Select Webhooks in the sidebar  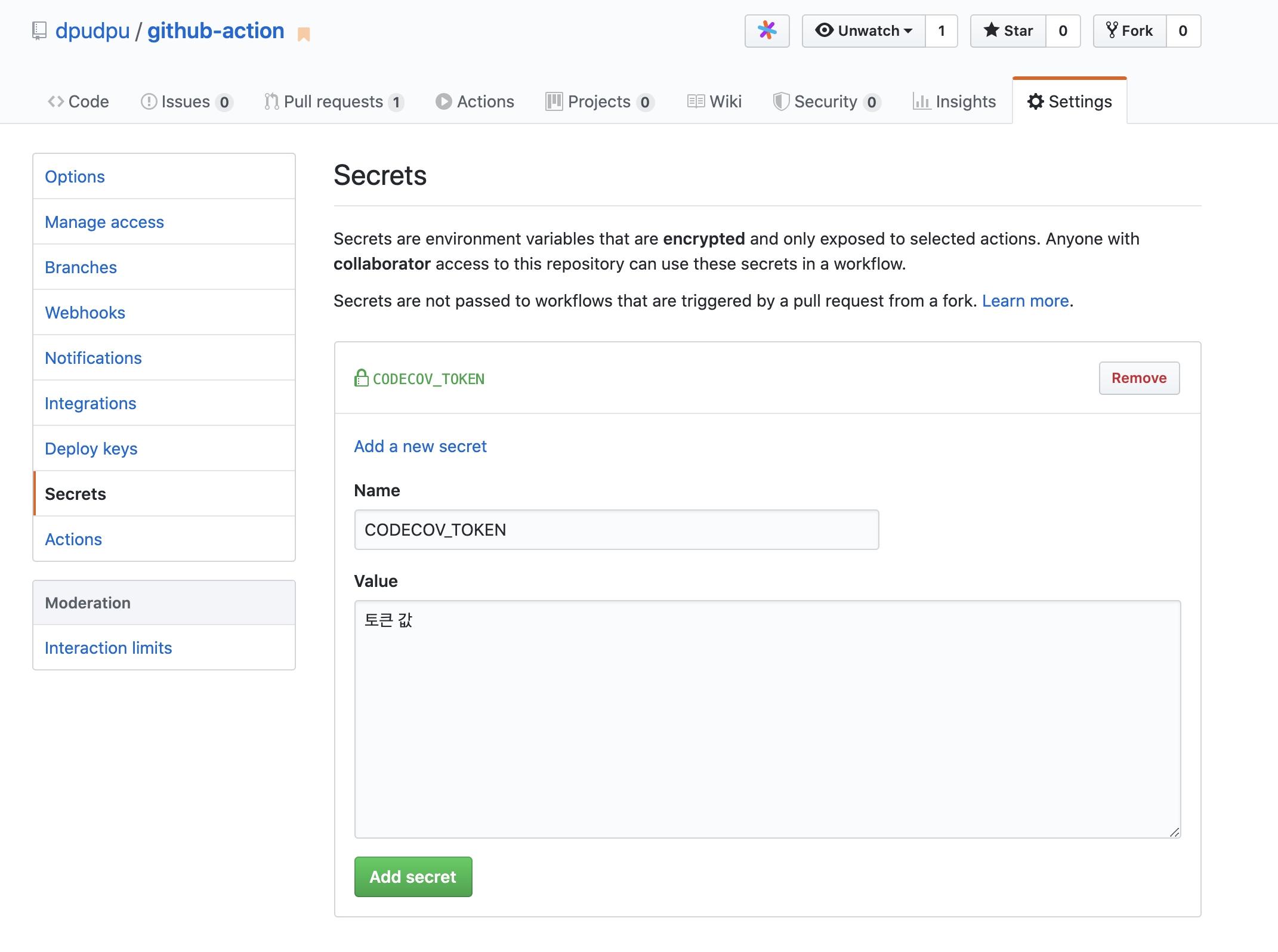tap(85, 313)
